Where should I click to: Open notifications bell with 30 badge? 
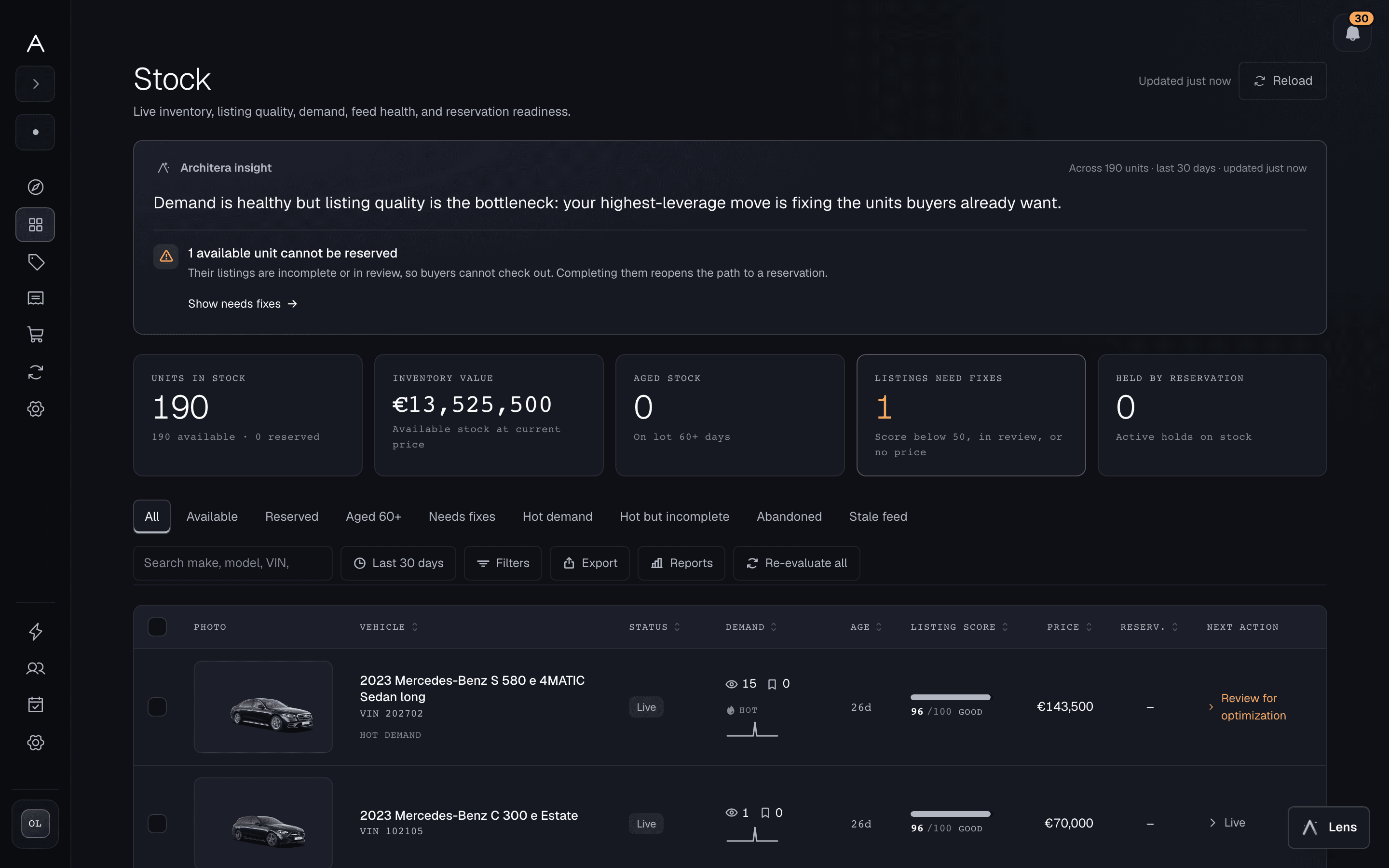(x=1352, y=33)
